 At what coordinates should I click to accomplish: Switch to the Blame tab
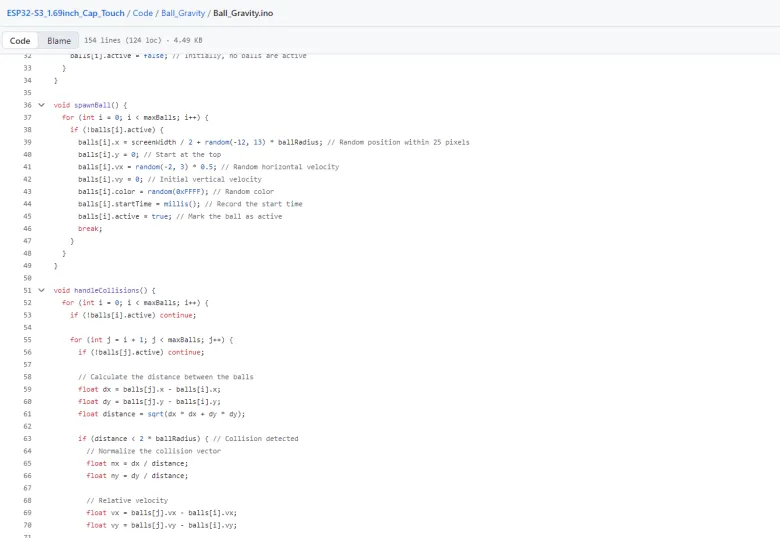(x=59, y=41)
